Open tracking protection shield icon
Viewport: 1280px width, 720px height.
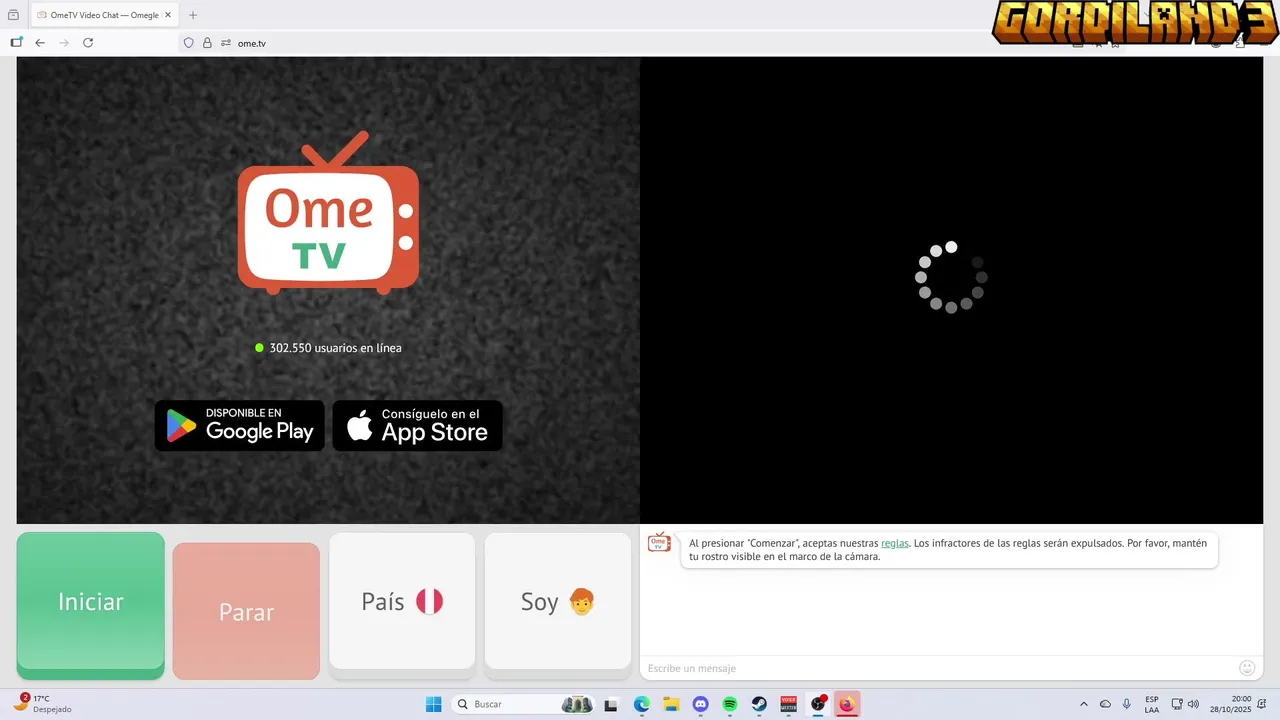point(188,43)
